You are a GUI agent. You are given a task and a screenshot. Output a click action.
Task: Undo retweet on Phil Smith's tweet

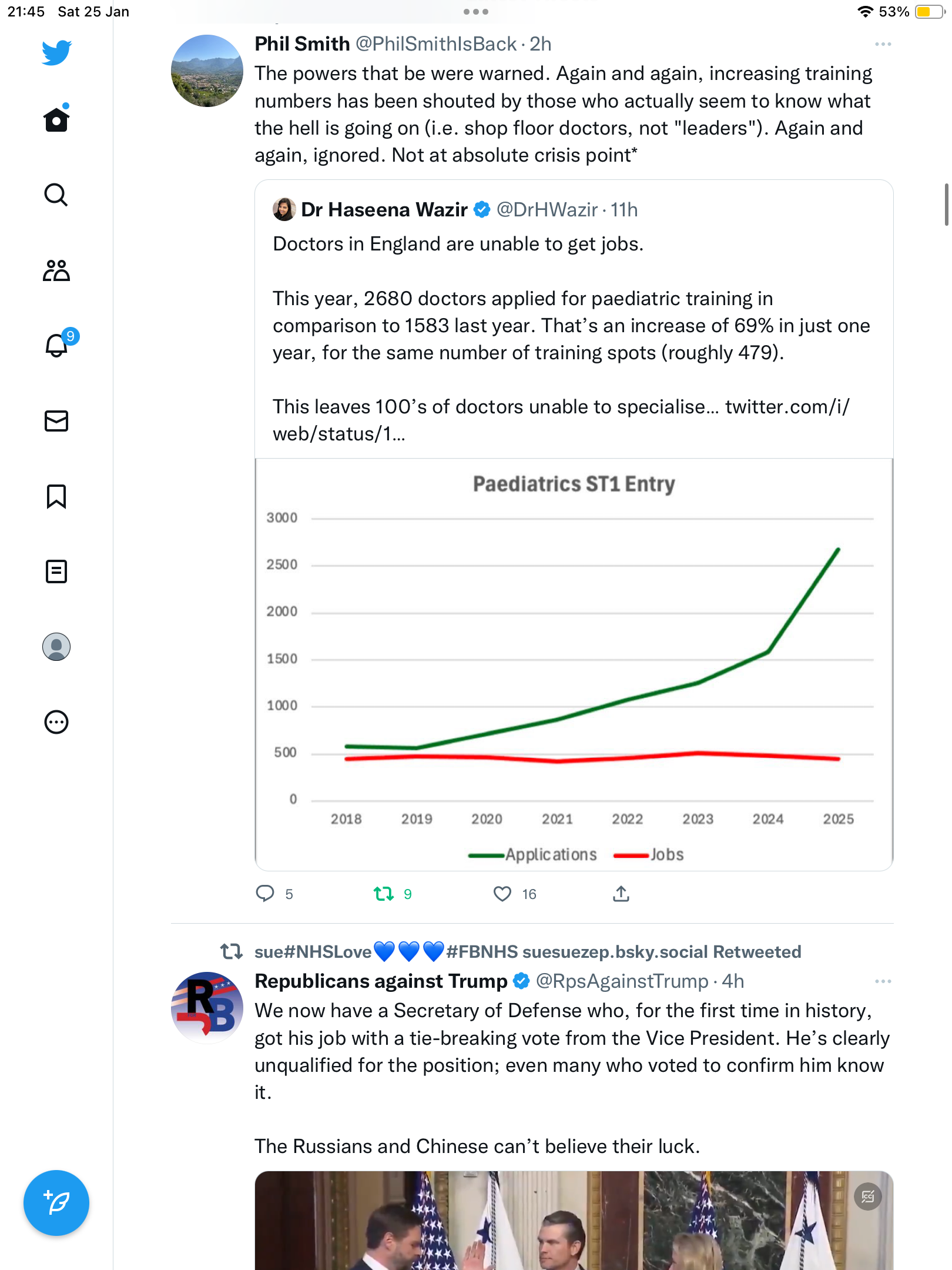(x=384, y=894)
